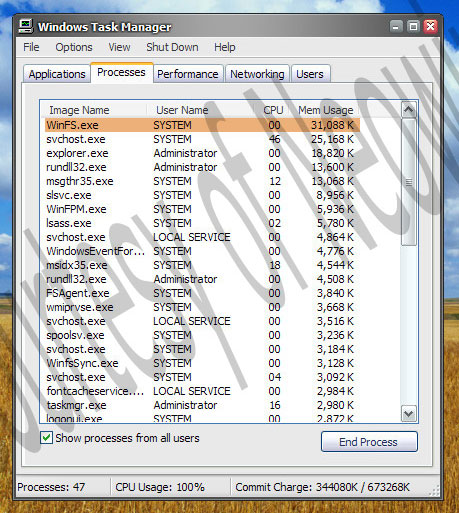Select rundll32.exe using 4,508 K

pyautogui.click(x=202, y=279)
